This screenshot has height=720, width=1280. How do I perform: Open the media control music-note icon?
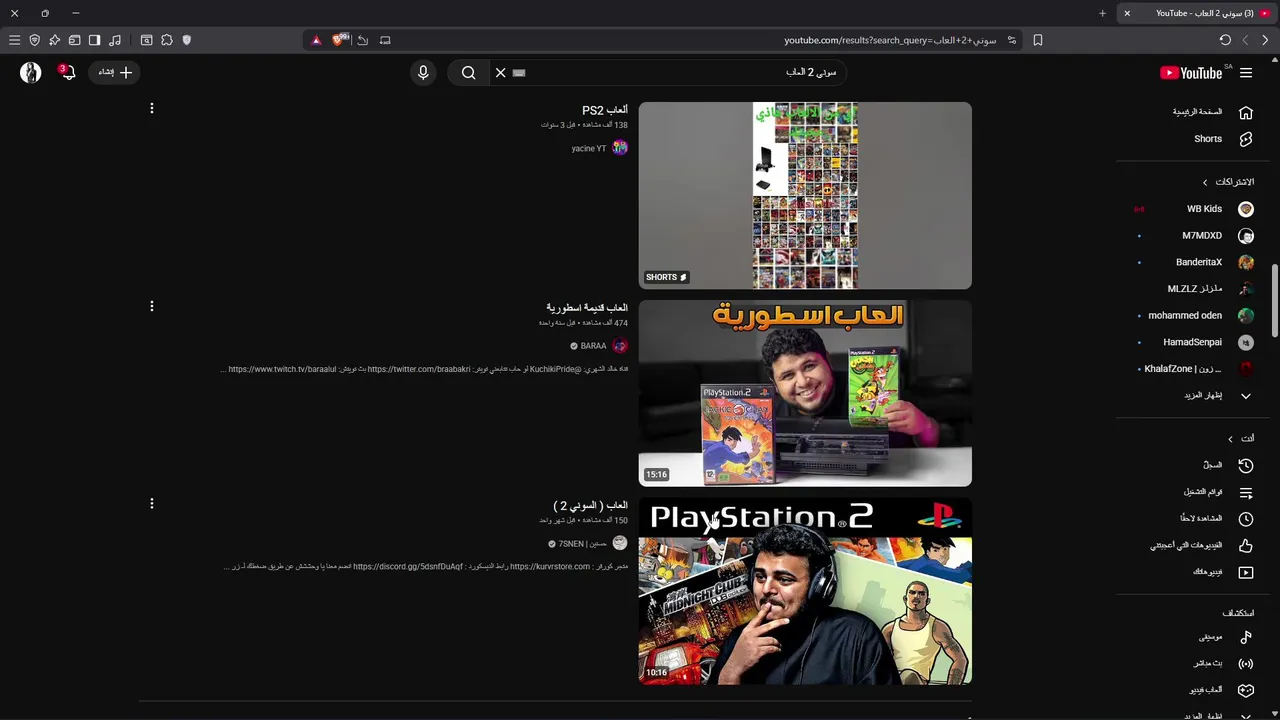[x=115, y=40]
